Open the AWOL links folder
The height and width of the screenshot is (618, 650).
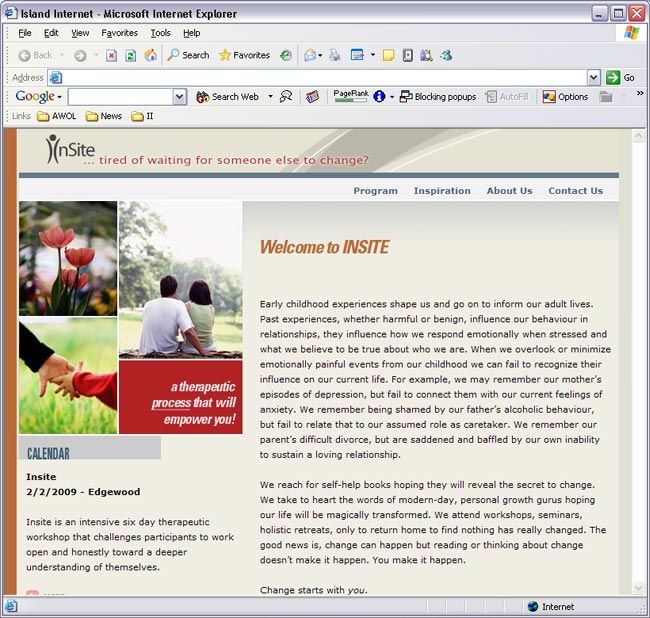[x=57, y=116]
